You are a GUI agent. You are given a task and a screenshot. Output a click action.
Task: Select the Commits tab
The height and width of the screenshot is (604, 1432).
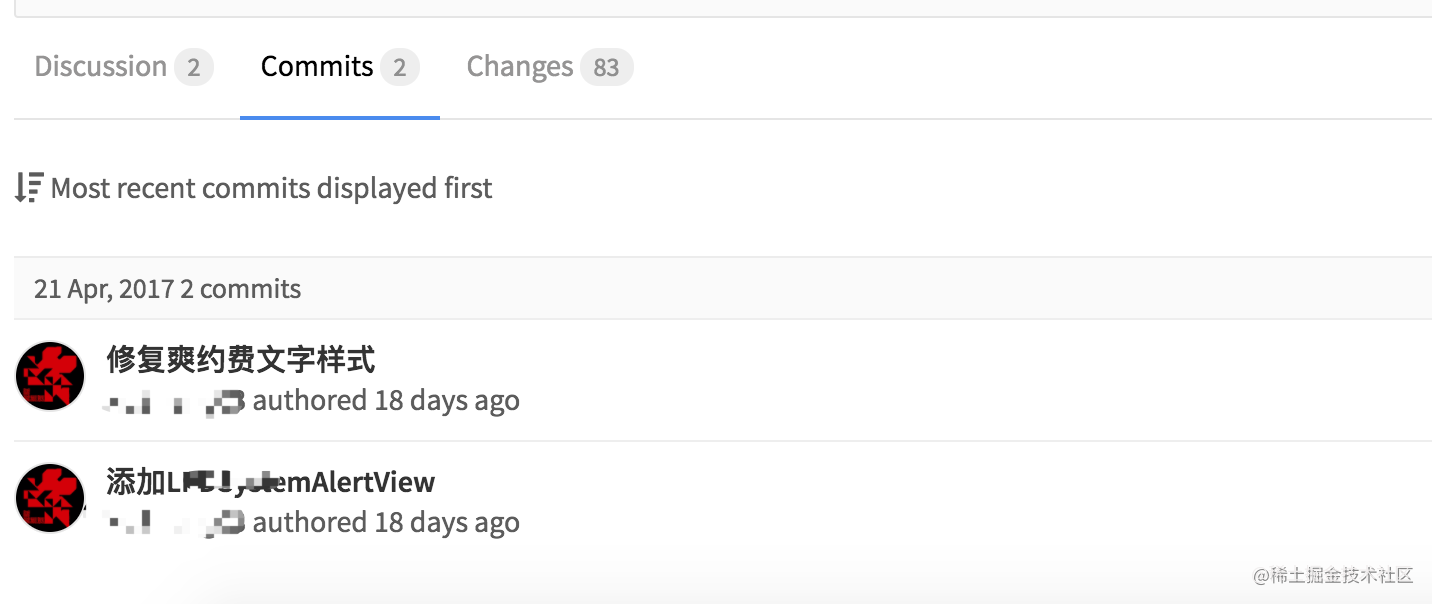pos(340,67)
